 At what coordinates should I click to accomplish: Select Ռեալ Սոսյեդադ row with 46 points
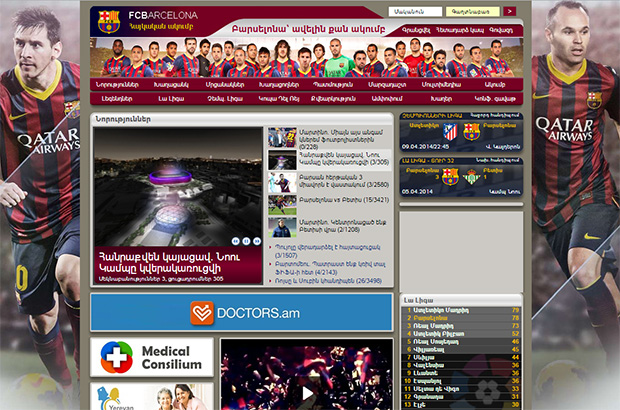[x=461, y=342]
